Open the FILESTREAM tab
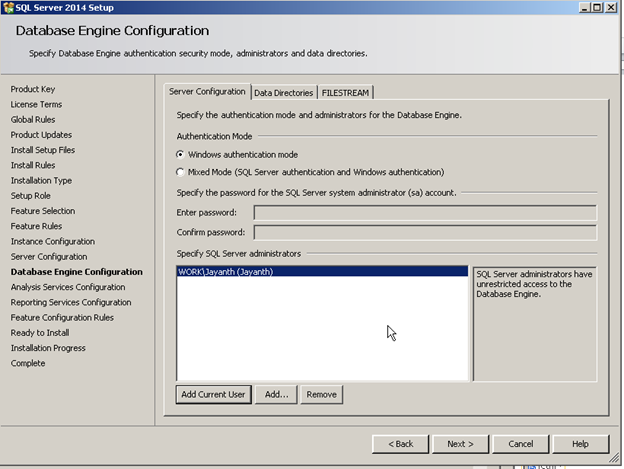The height and width of the screenshot is (469, 624). coord(345,93)
